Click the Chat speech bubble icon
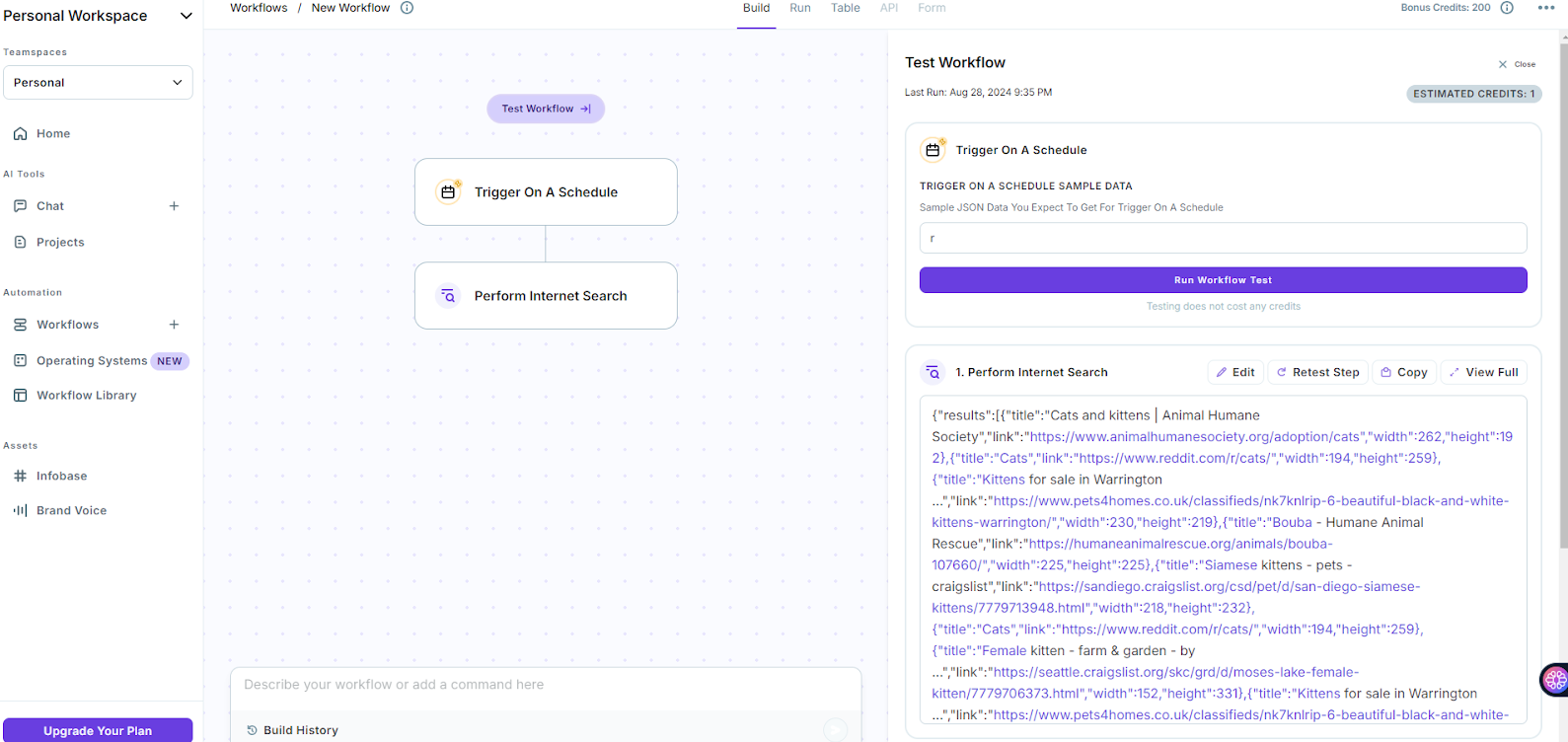The width and height of the screenshot is (1568, 742). [x=20, y=206]
